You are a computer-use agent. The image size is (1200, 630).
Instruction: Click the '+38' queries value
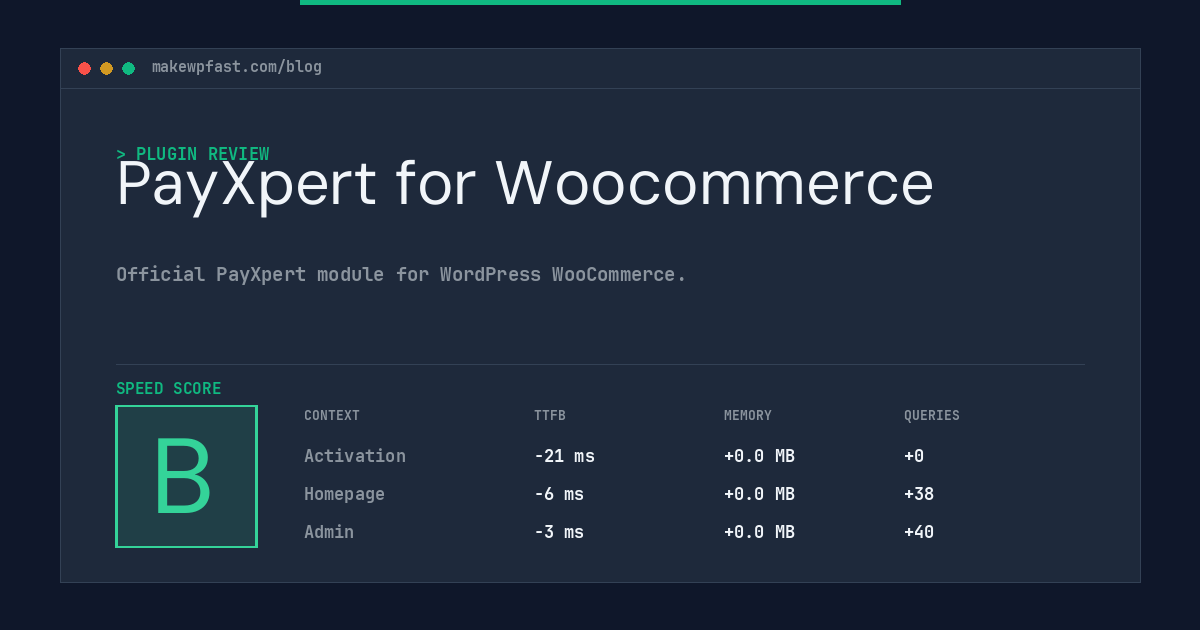919,494
